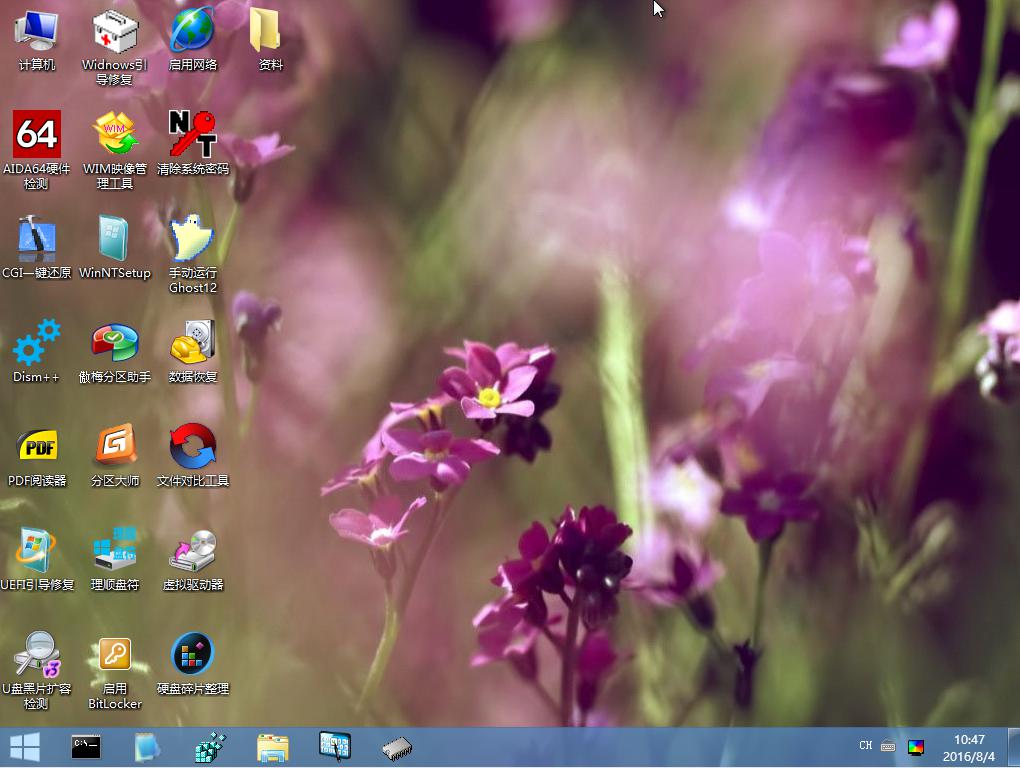Image resolution: width=1020 pixels, height=768 pixels.
Task: Open the 虚拟驱动器 virtual drive icon
Action: pyautogui.click(x=192, y=550)
